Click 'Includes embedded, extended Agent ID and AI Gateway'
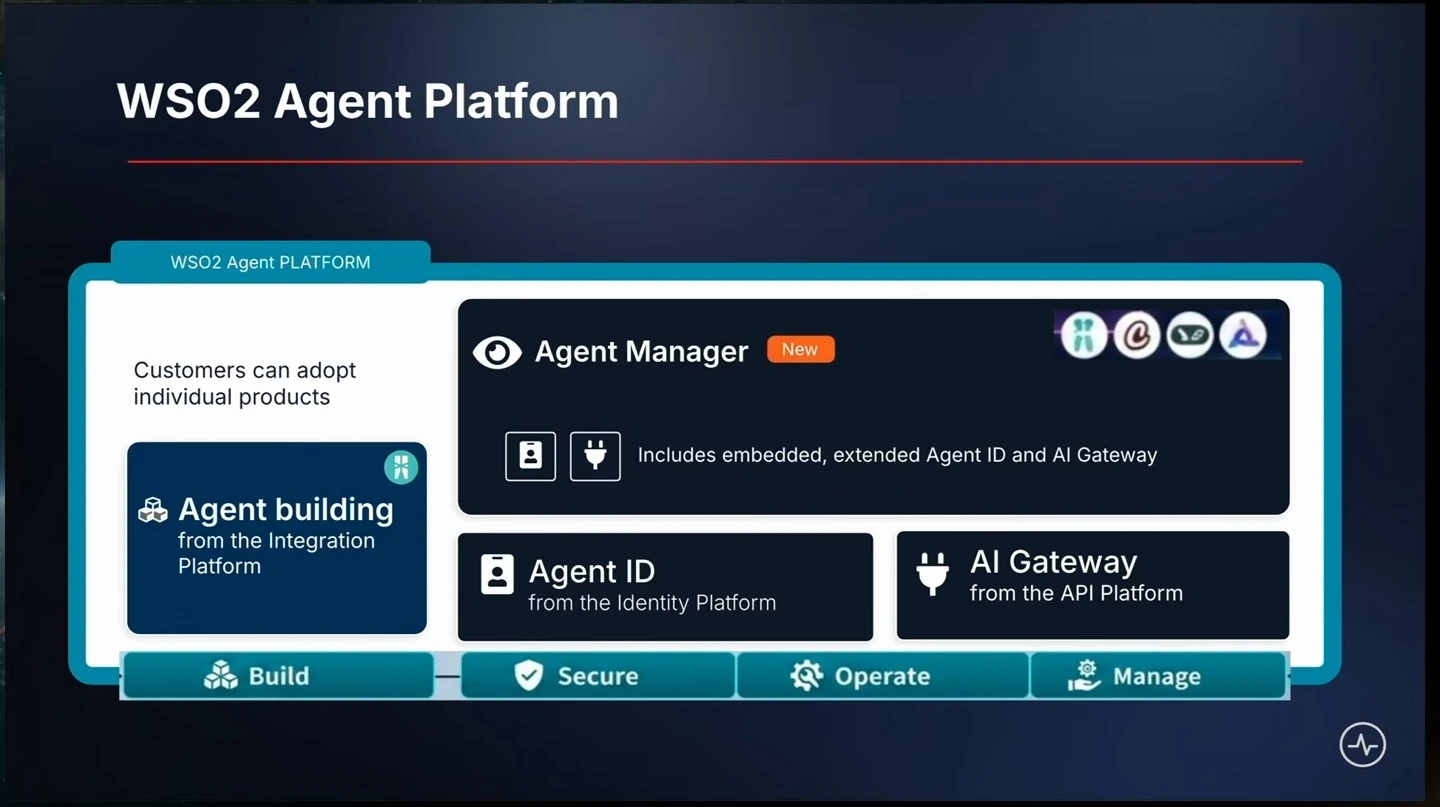This screenshot has width=1440, height=807. 897,455
